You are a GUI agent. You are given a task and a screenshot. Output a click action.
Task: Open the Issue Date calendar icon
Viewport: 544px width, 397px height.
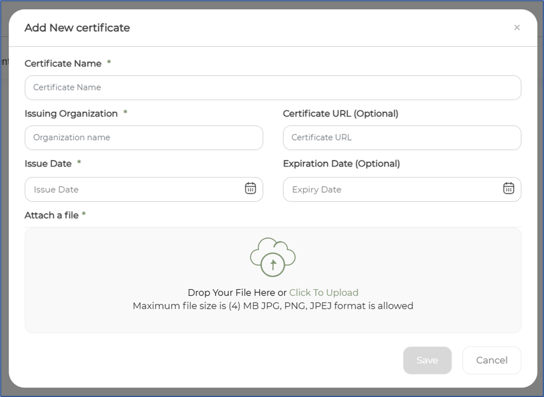(250, 188)
